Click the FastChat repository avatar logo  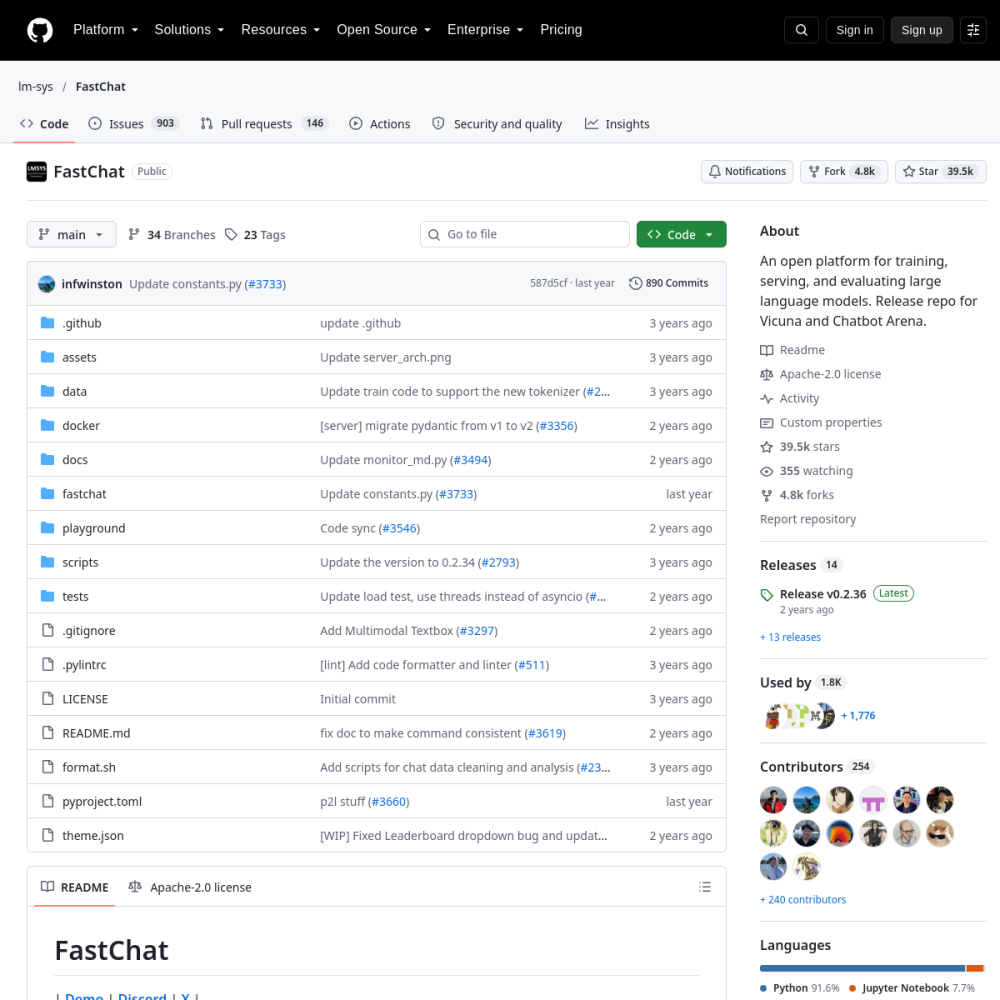36,172
